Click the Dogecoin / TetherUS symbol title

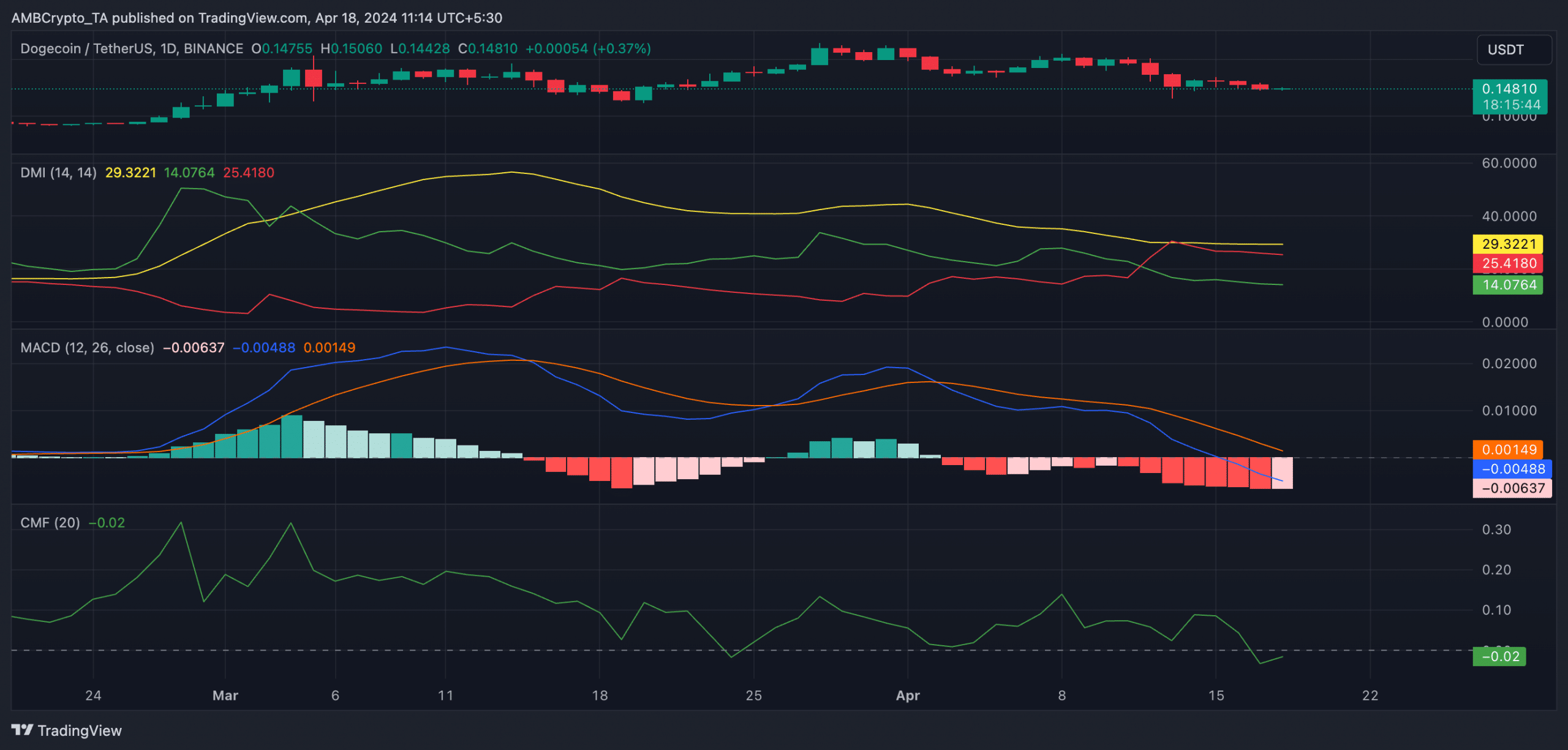(x=132, y=48)
